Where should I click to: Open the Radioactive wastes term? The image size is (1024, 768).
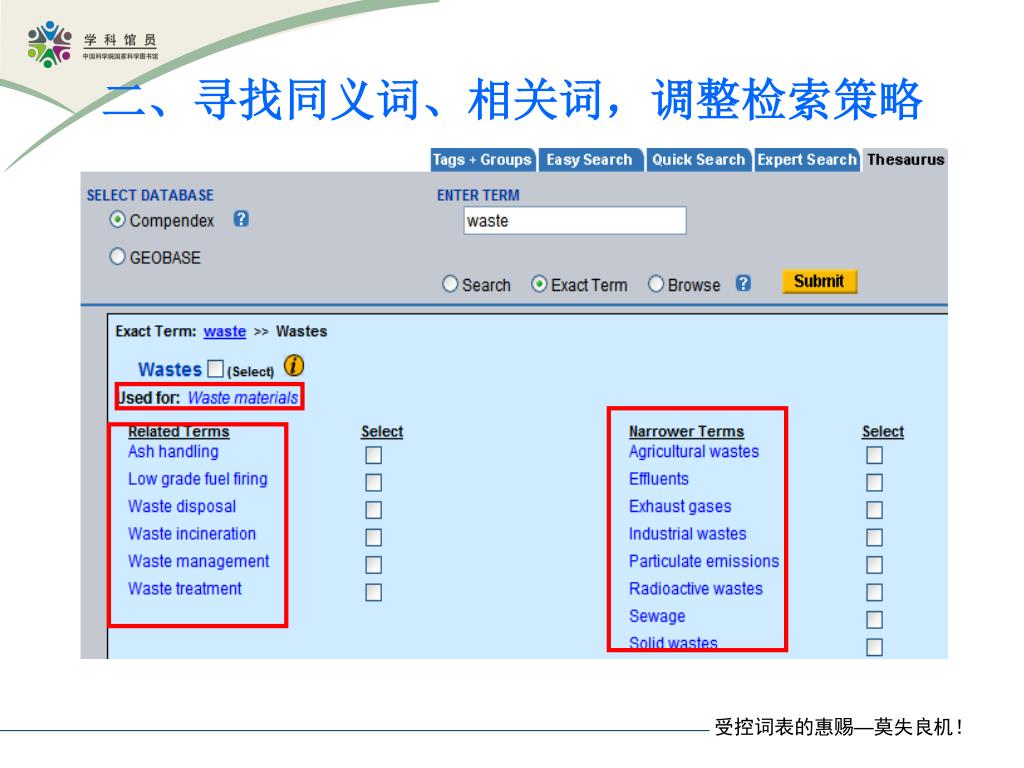pos(696,588)
